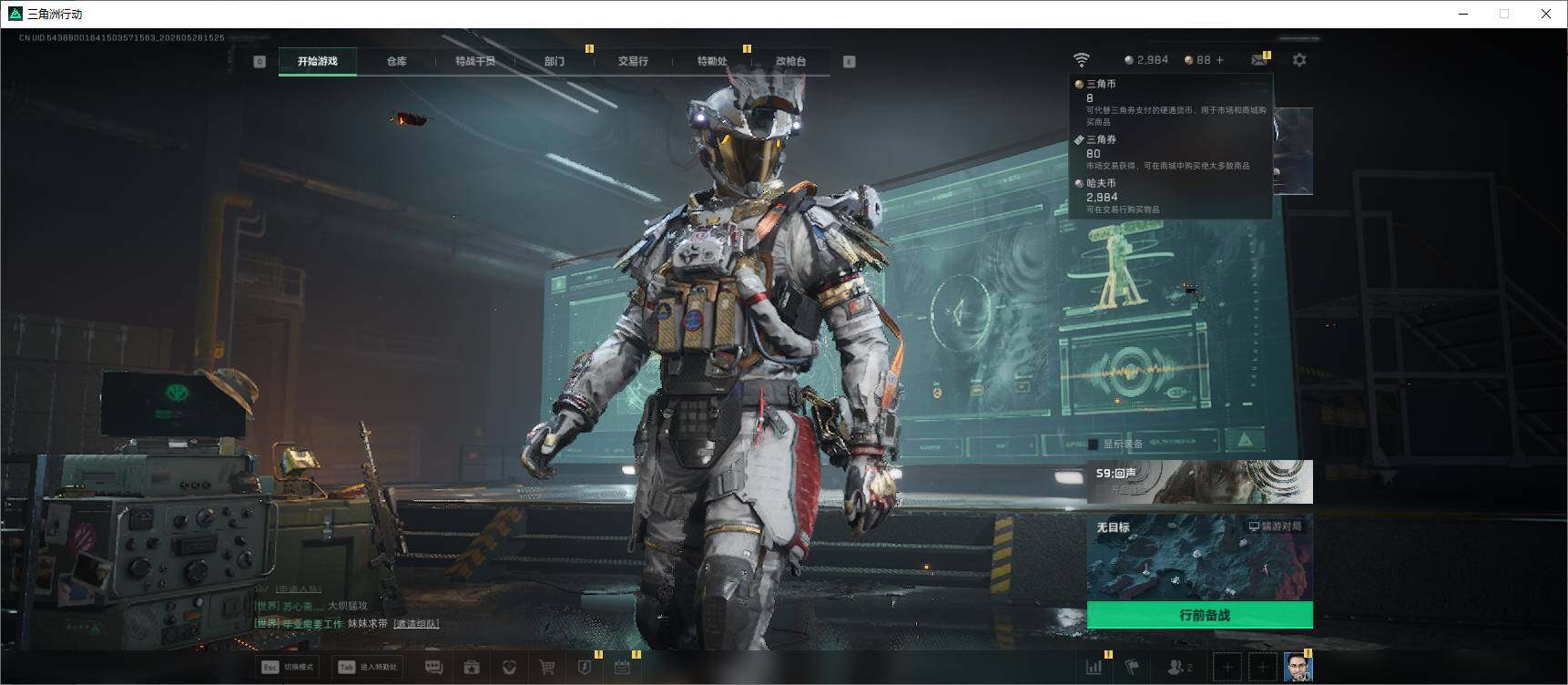Maximize the 三角洲行动 window
The image size is (1568, 685).
(x=1504, y=14)
